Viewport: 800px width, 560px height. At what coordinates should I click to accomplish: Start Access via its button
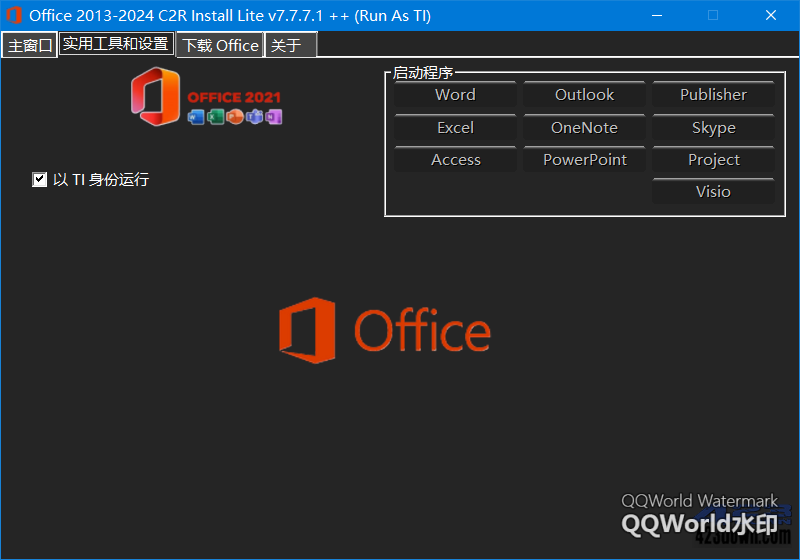click(x=455, y=160)
